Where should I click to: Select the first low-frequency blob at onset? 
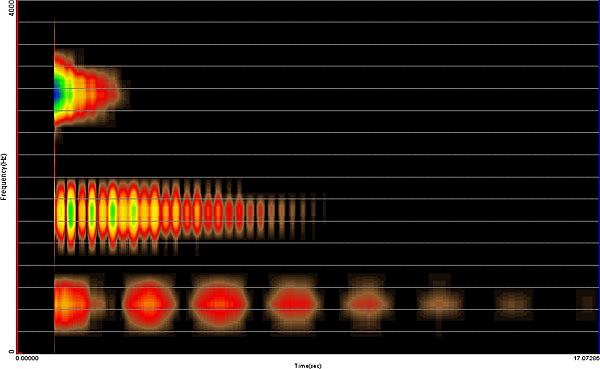(x=72, y=304)
